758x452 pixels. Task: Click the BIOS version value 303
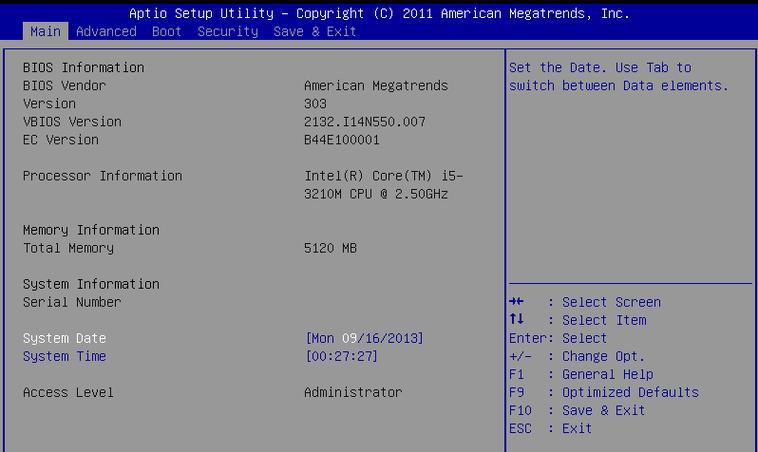pos(315,103)
